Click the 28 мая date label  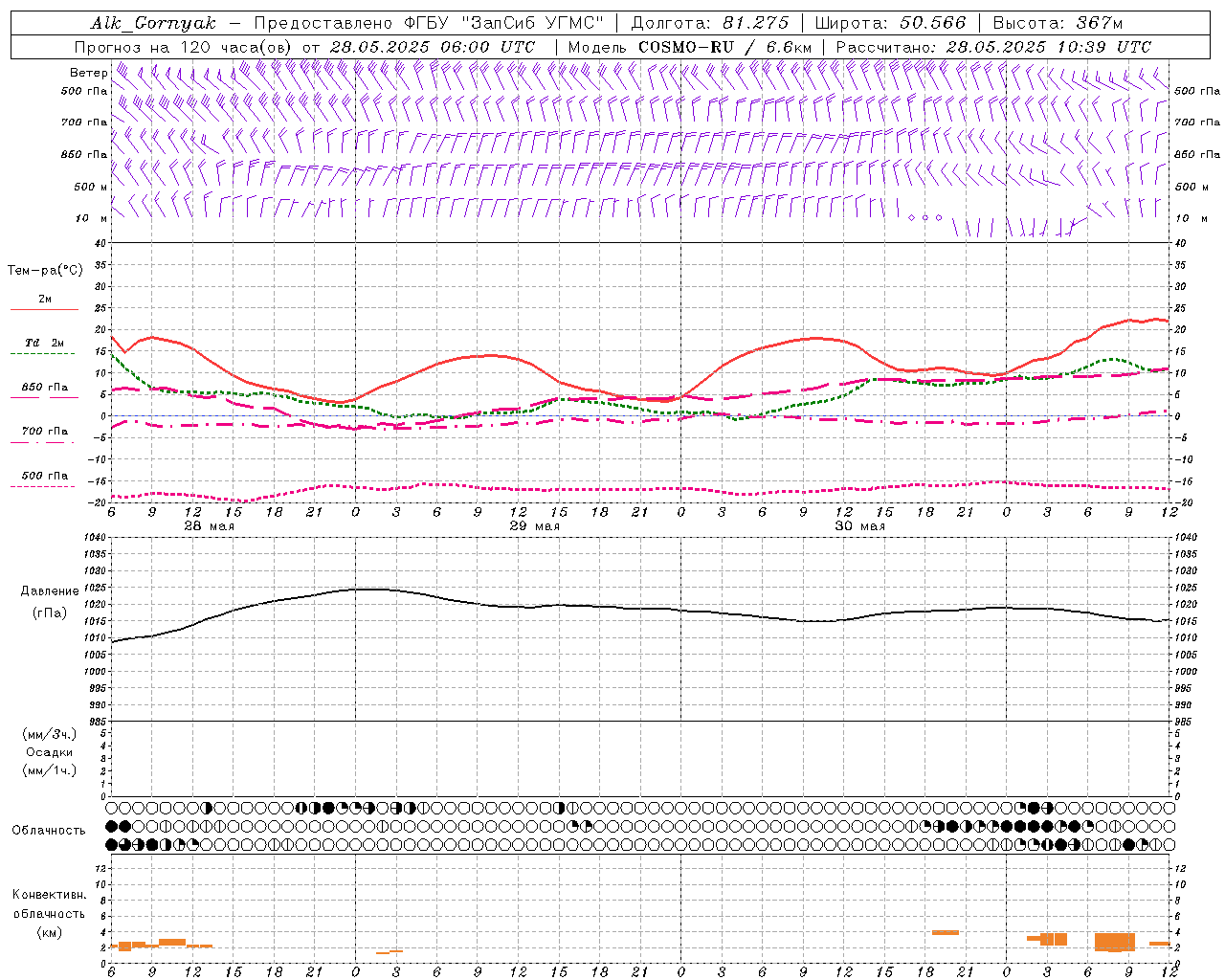[209, 526]
